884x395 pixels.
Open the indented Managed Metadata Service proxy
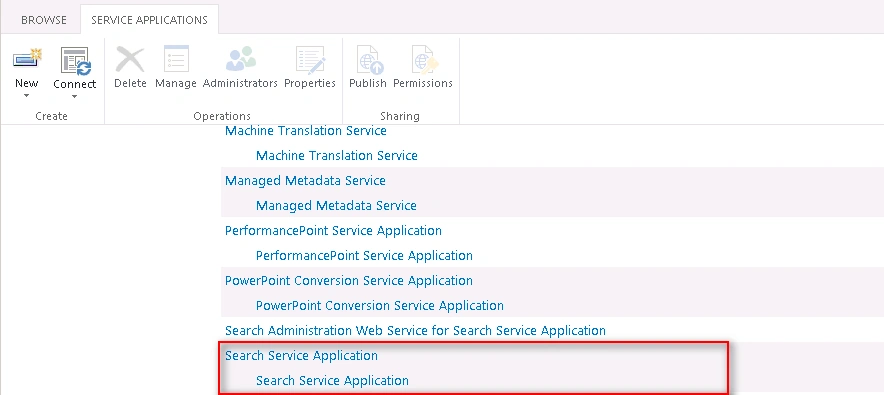point(336,206)
